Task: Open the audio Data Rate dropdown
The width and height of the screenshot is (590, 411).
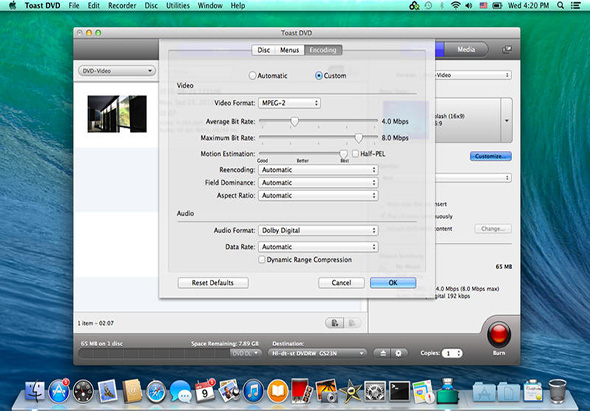Action: click(x=318, y=247)
